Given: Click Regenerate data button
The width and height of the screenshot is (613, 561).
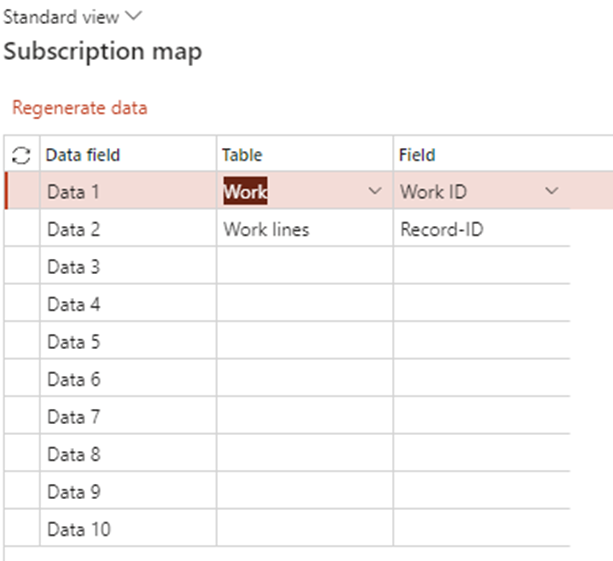Looking at the screenshot, I should 80,108.
